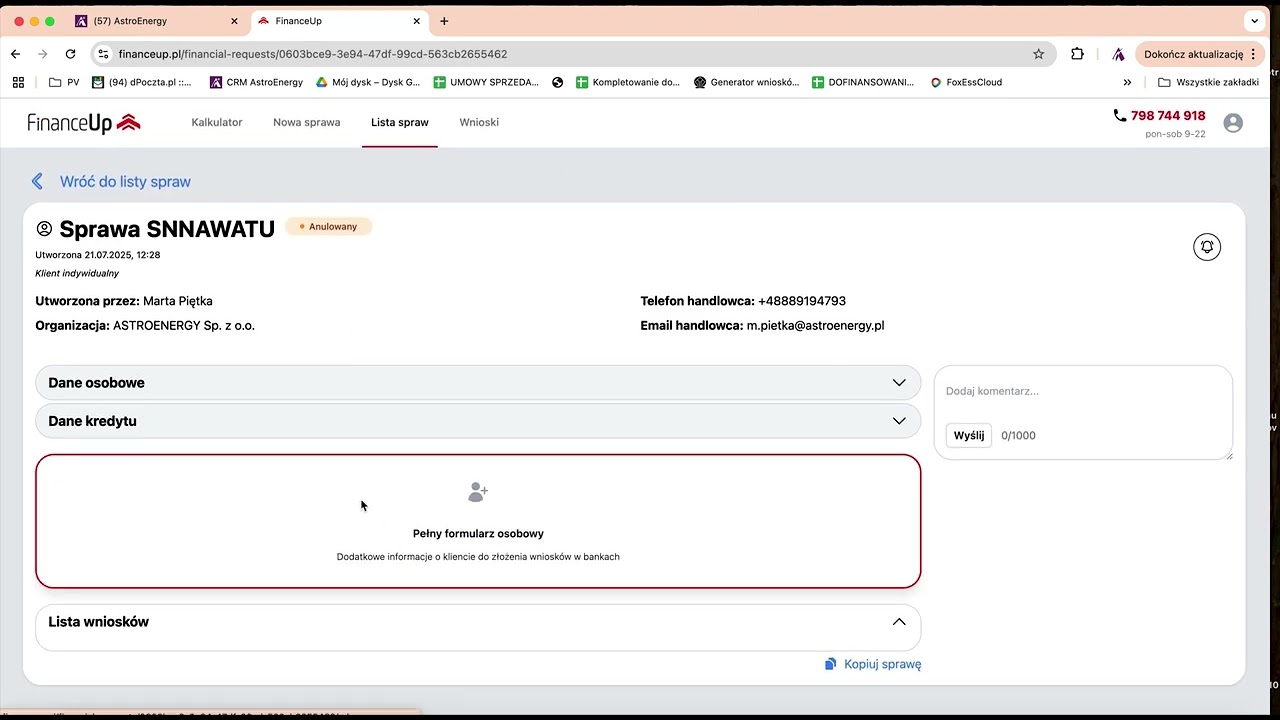Viewport: 1280px width, 720px height.
Task: Open the CRM AstroEnergy bookmark
Action: point(256,82)
